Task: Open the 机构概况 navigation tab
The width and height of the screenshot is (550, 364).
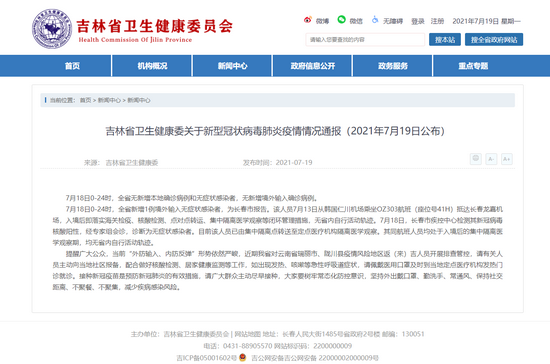Action: pos(152,66)
